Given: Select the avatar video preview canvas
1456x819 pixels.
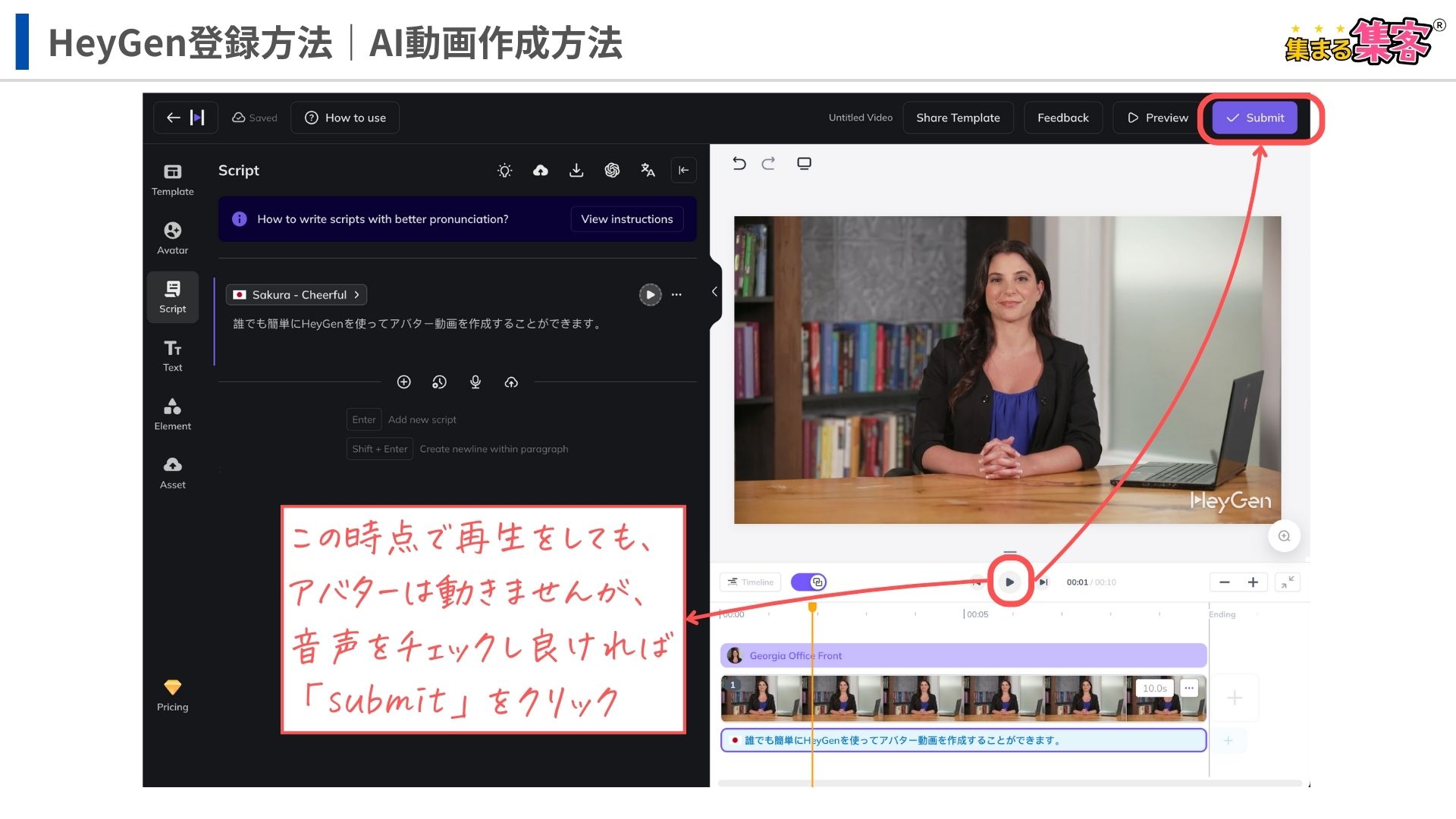Looking at the screenshot, I should tap(1007, 370).
